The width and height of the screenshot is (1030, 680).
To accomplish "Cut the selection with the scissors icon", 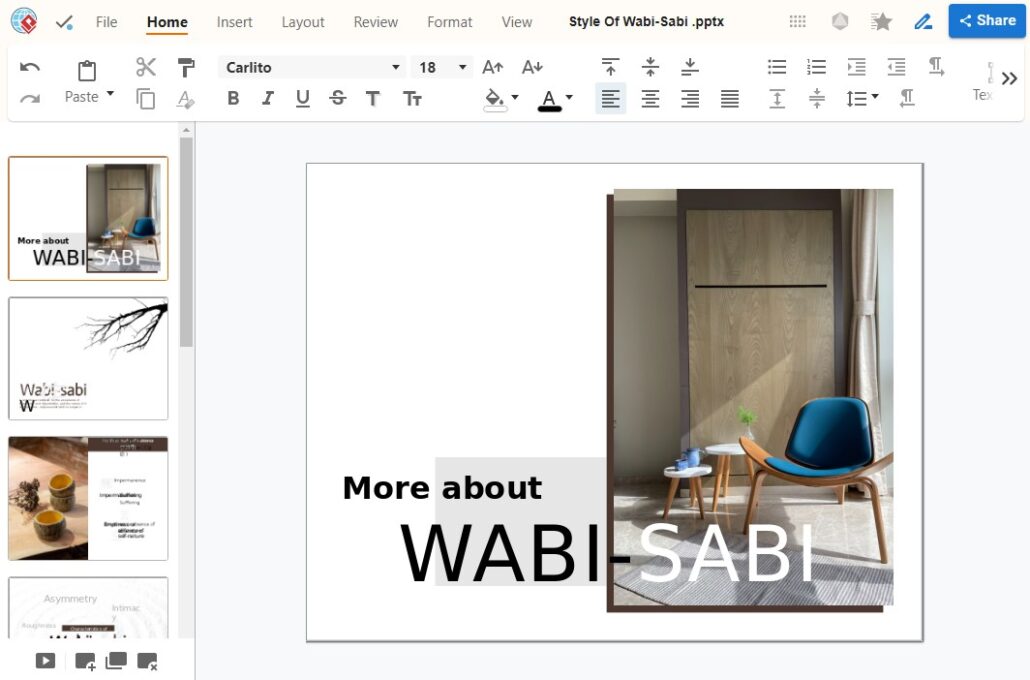I will click(146, 66).
